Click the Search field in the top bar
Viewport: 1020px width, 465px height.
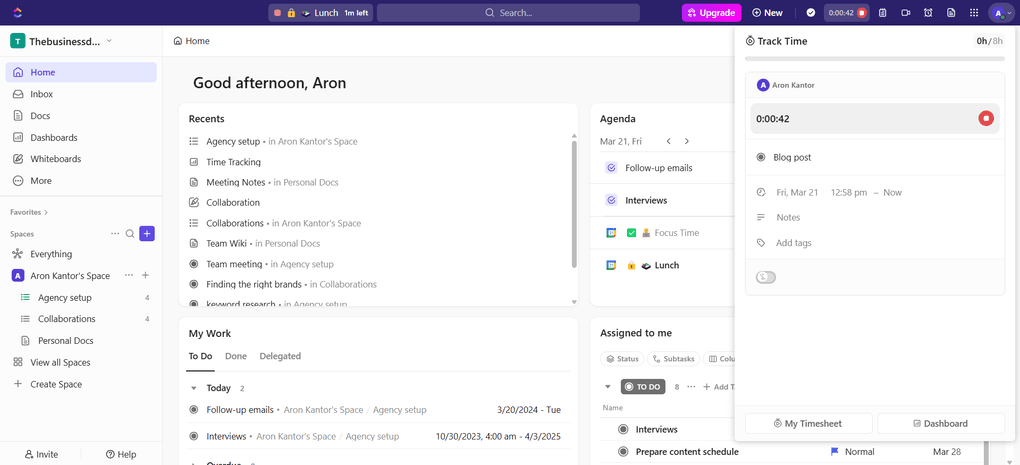(x=508, y=12)
